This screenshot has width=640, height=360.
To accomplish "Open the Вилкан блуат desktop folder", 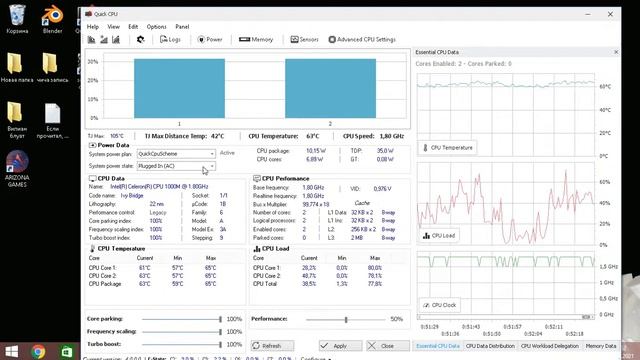I will [17, 120].
